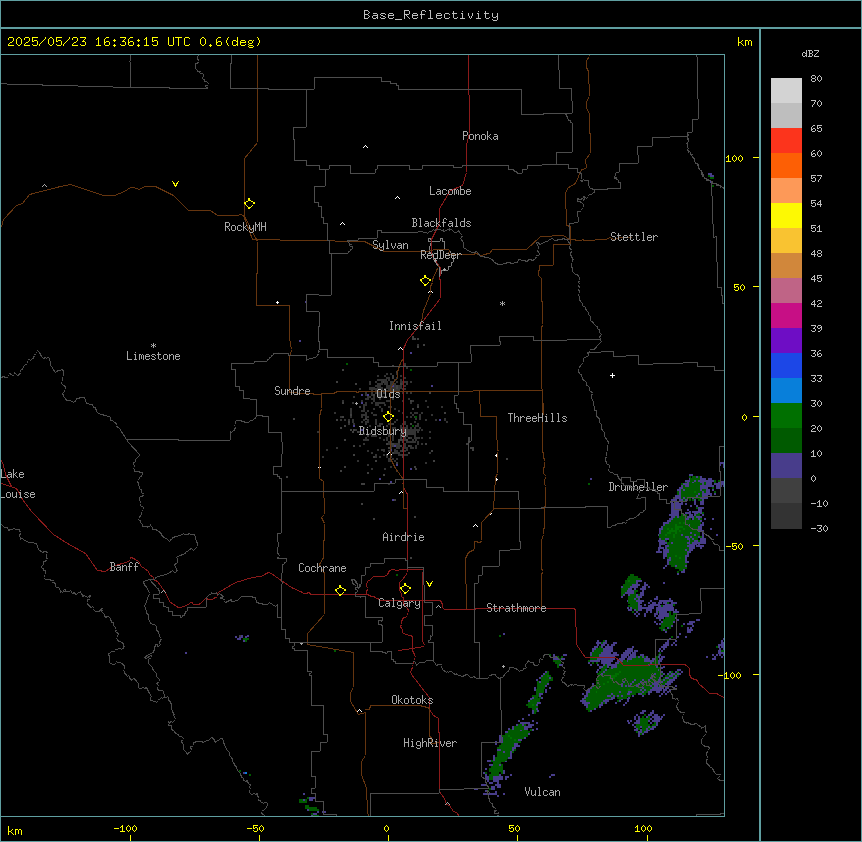
Task: Click the Lake Louise label
Action: pos(18,484)
